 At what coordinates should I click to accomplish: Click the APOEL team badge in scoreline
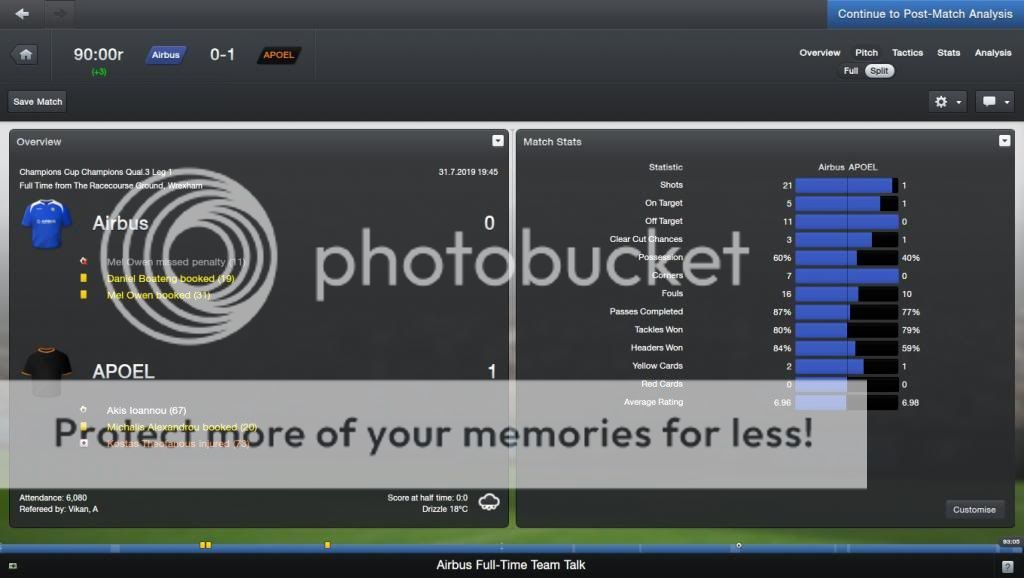(279, 55)
